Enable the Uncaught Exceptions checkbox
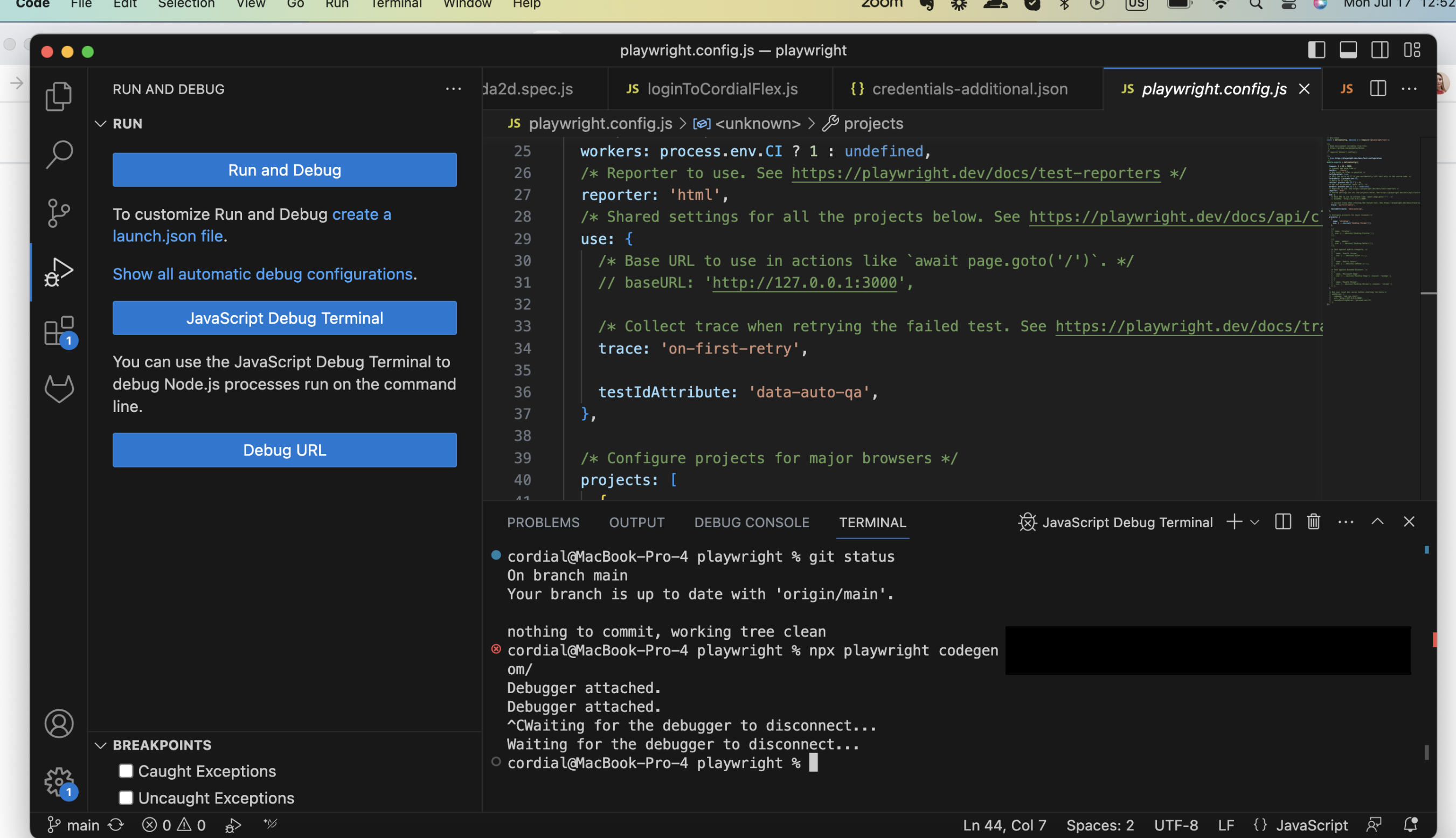 [126, 798]
